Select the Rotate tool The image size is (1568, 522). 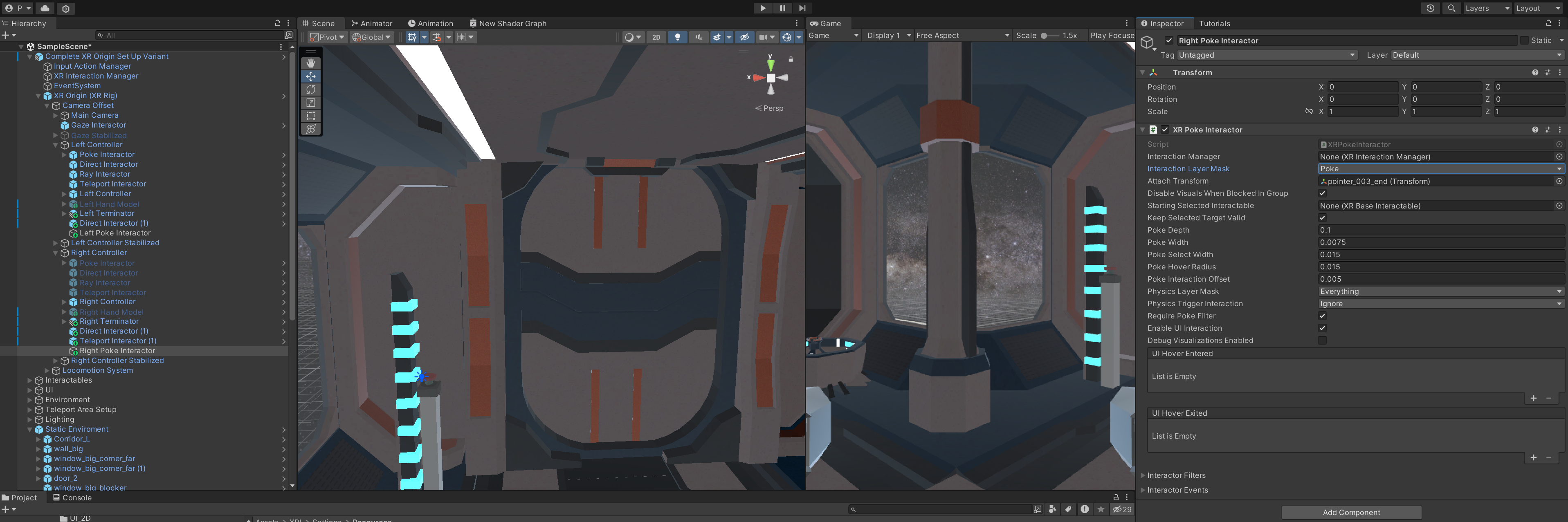(x=310, y=90)
